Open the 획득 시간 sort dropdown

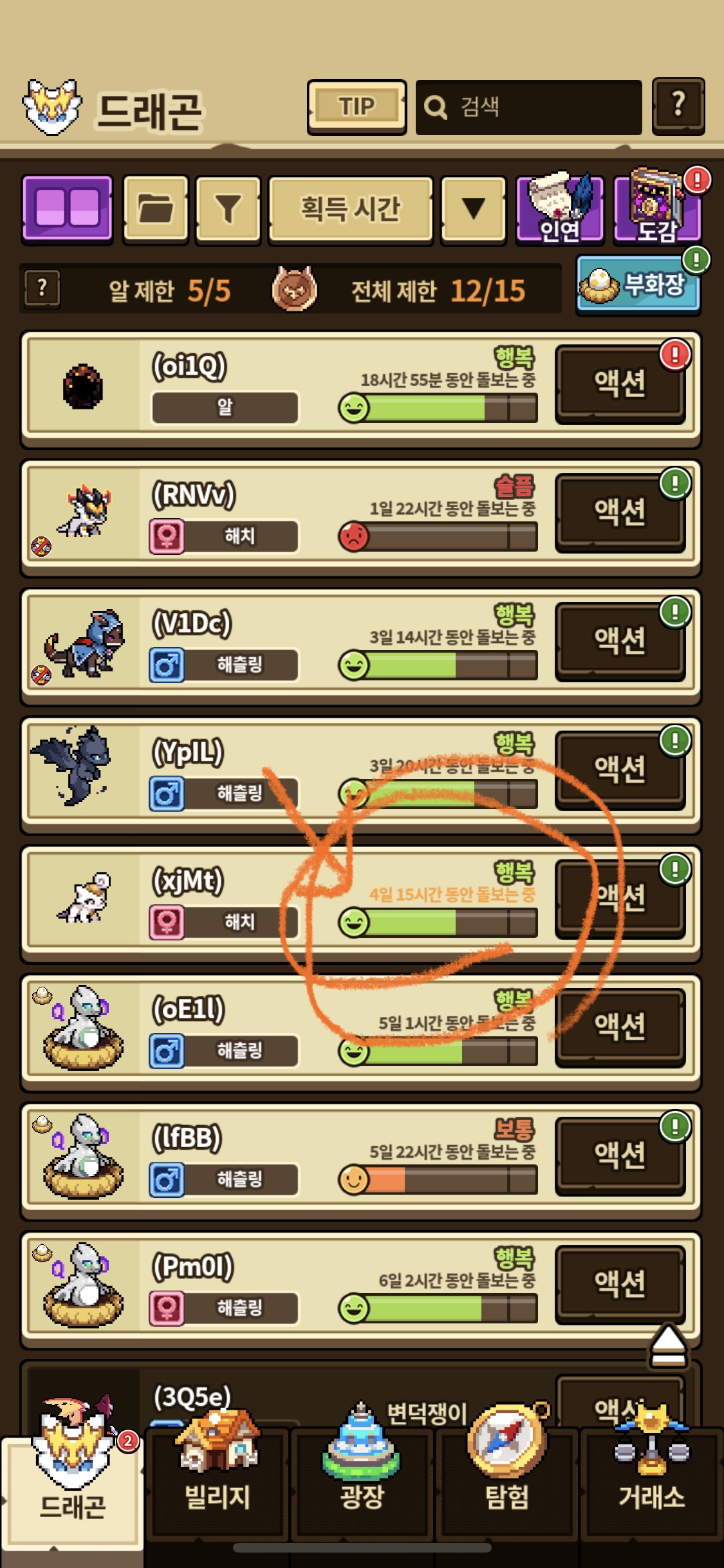point(350,210)
